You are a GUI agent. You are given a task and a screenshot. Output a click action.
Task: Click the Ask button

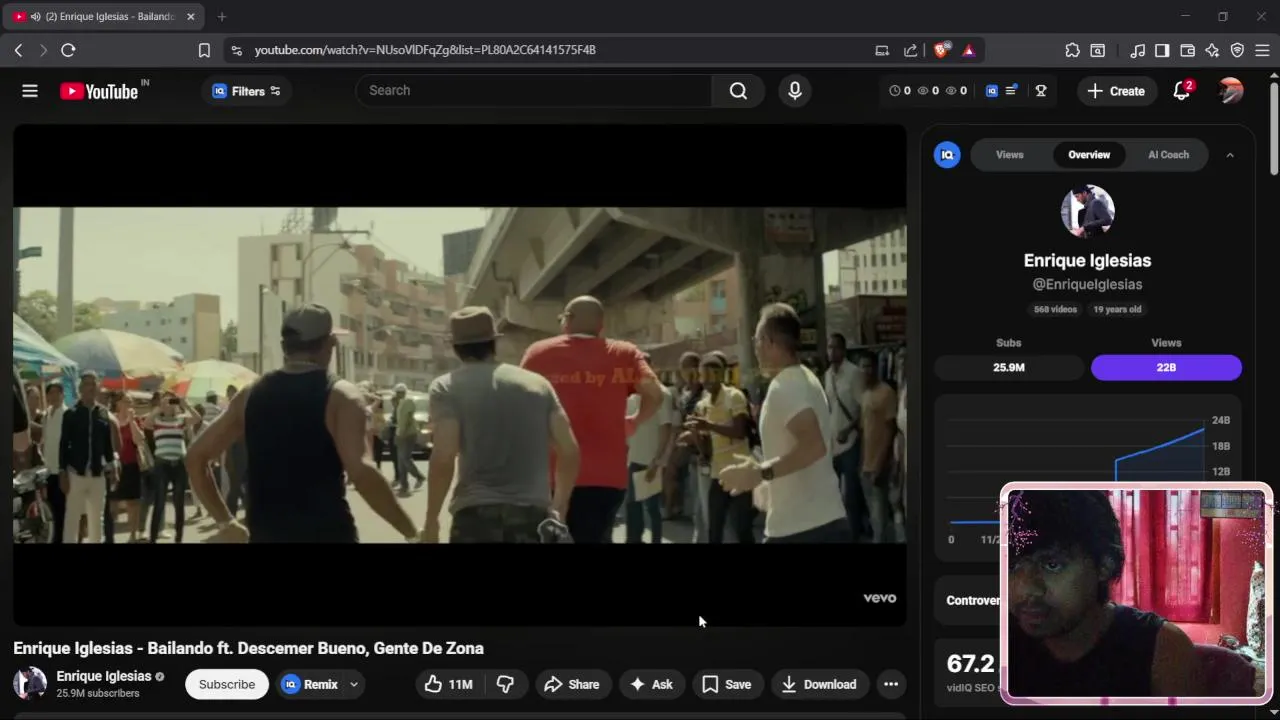(651, 684)
